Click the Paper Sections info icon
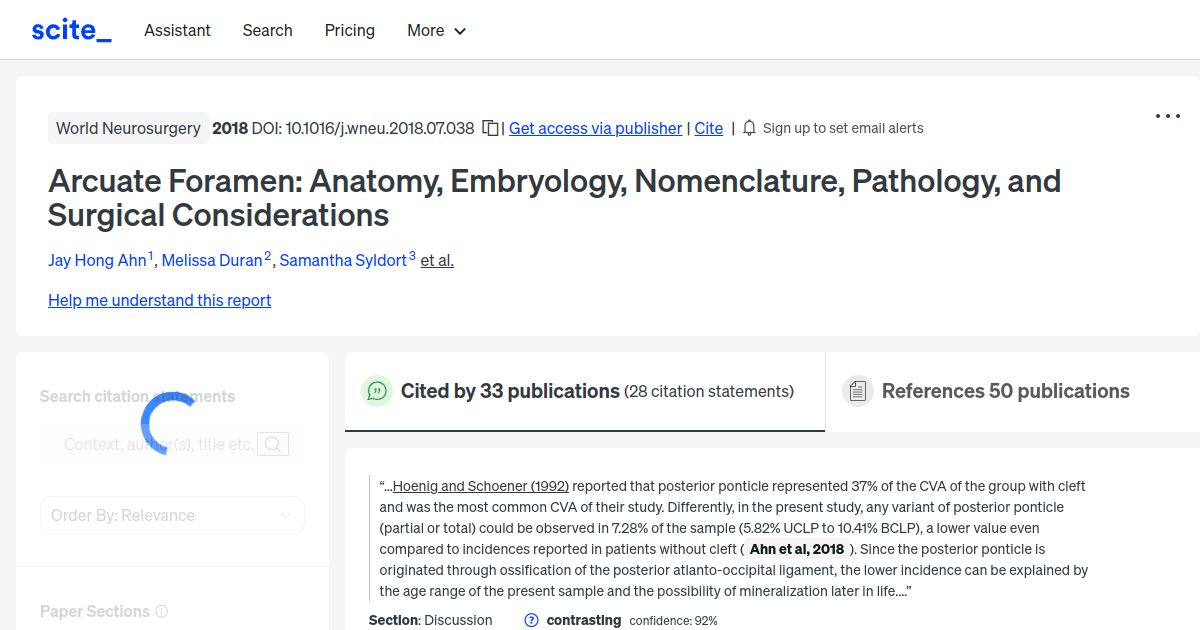The width and height of the screenshot is (1200, 630). tap(163, 611)
